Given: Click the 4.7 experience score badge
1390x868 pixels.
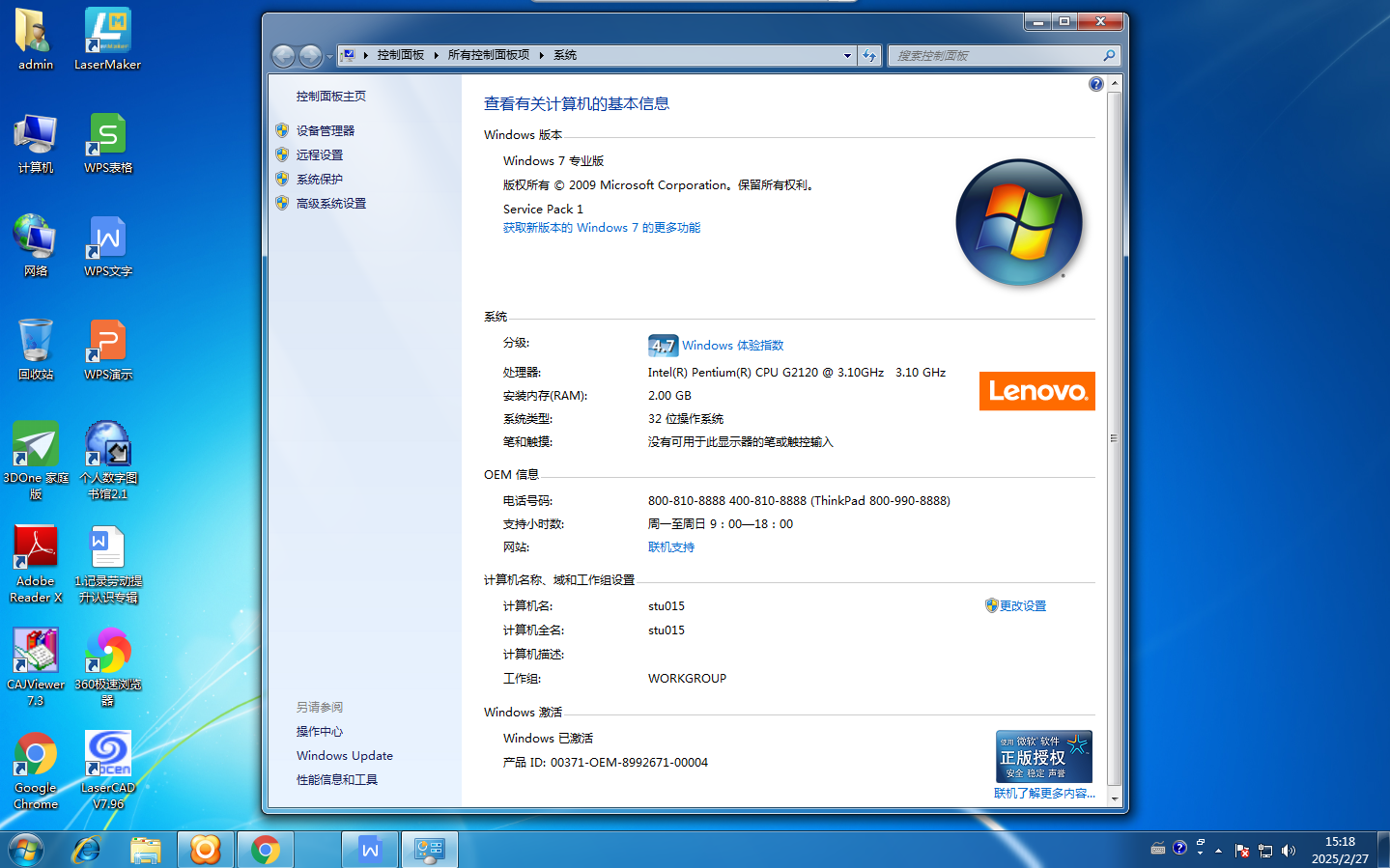Looking at the screenshot, I should point(663,346).
